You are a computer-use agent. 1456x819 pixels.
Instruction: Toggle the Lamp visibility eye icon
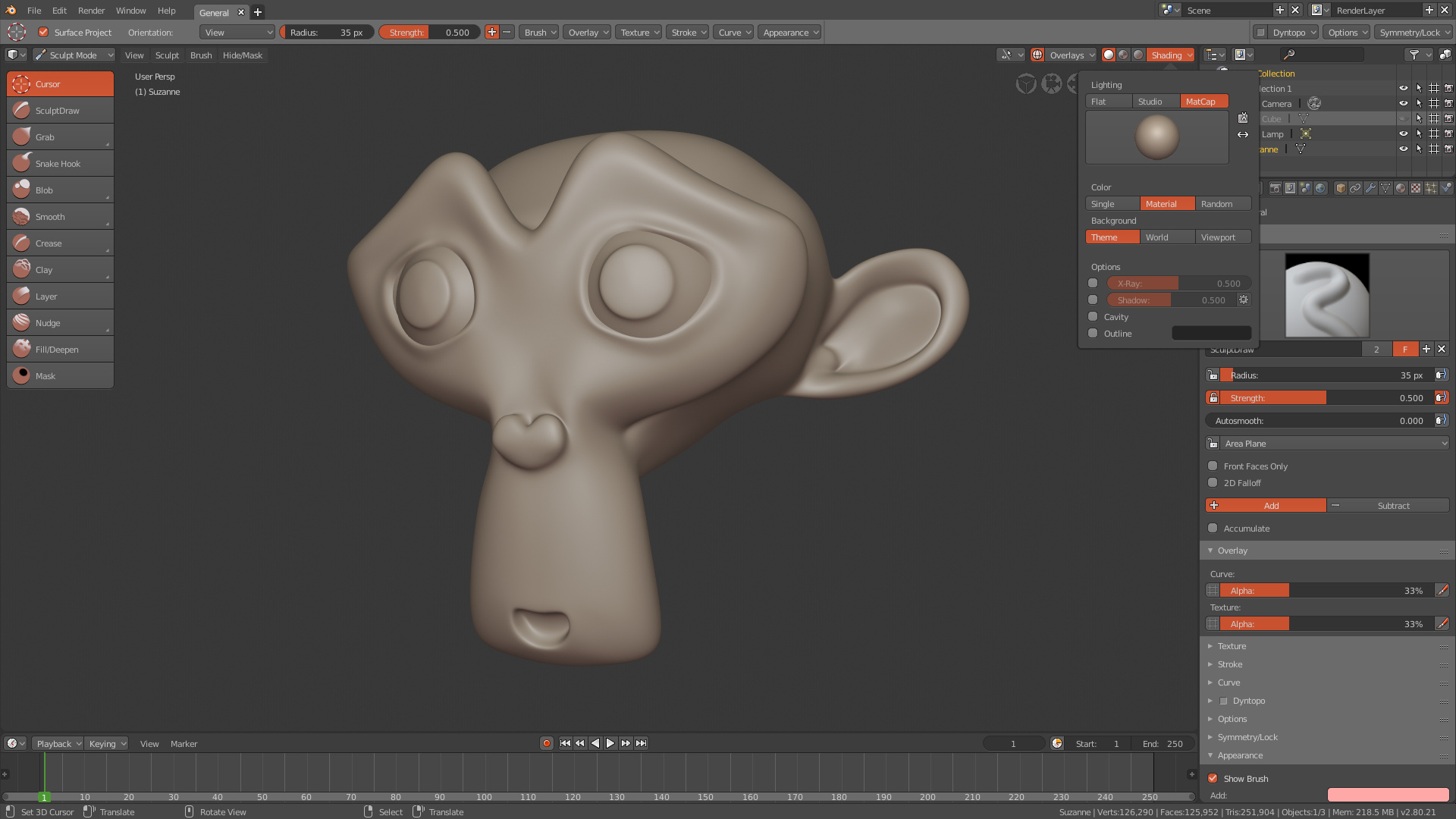coord(1404,133)
